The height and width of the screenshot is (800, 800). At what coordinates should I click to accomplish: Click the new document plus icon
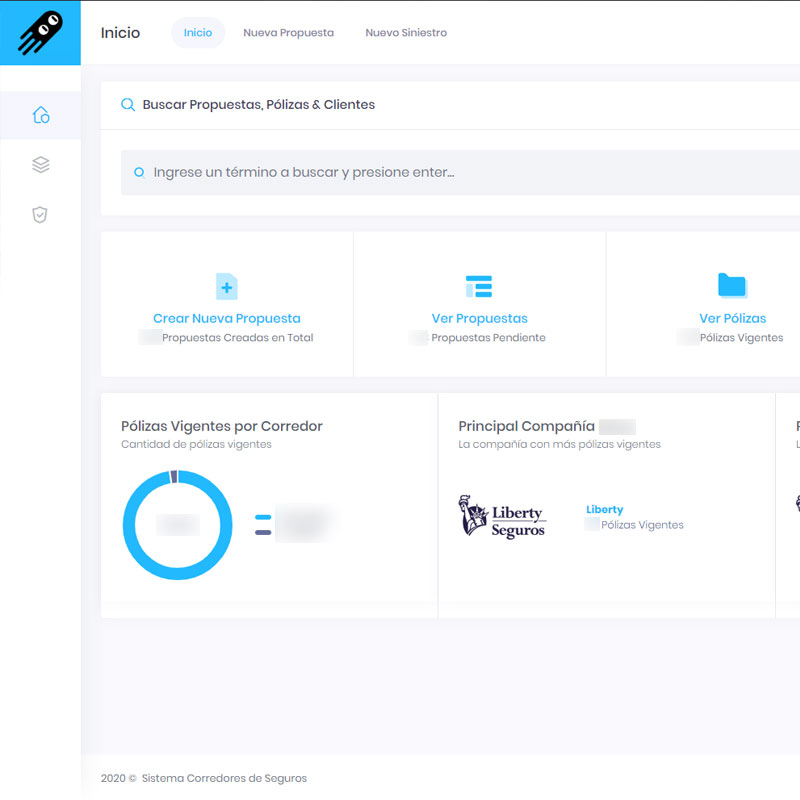[227, 287]
